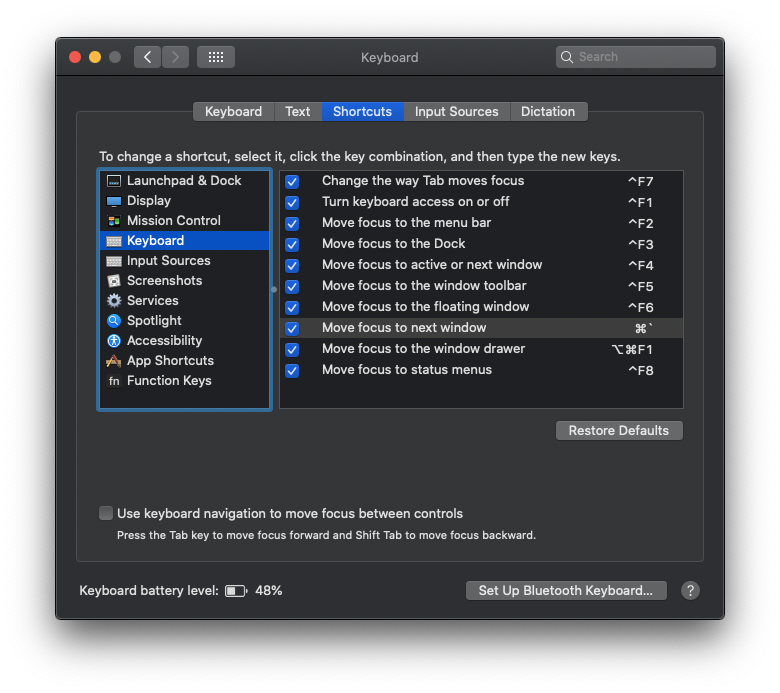Click the App Shortcuts icon

[114, 361]
